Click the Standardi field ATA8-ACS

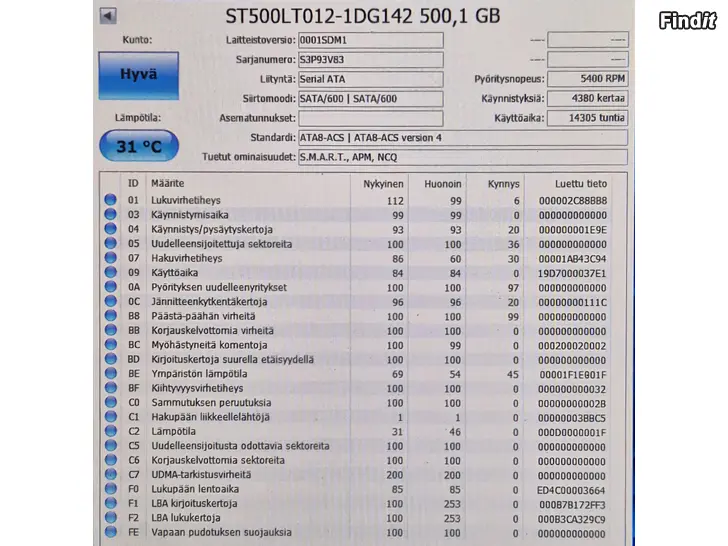pyautogui.click(x=463, y=137)
